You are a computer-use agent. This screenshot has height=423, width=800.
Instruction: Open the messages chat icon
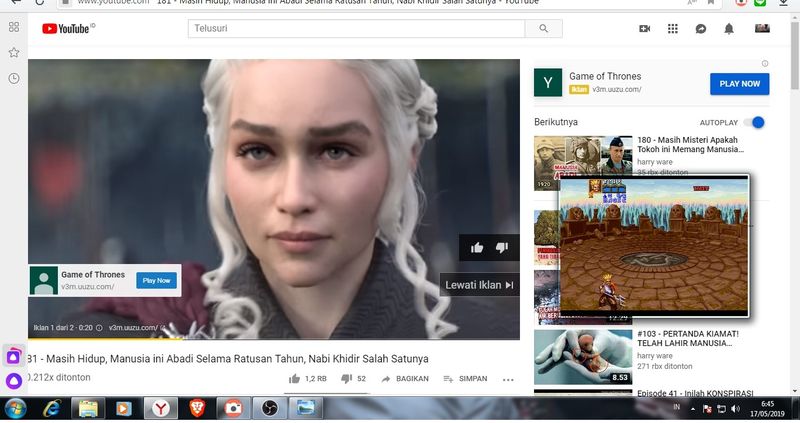701,29
